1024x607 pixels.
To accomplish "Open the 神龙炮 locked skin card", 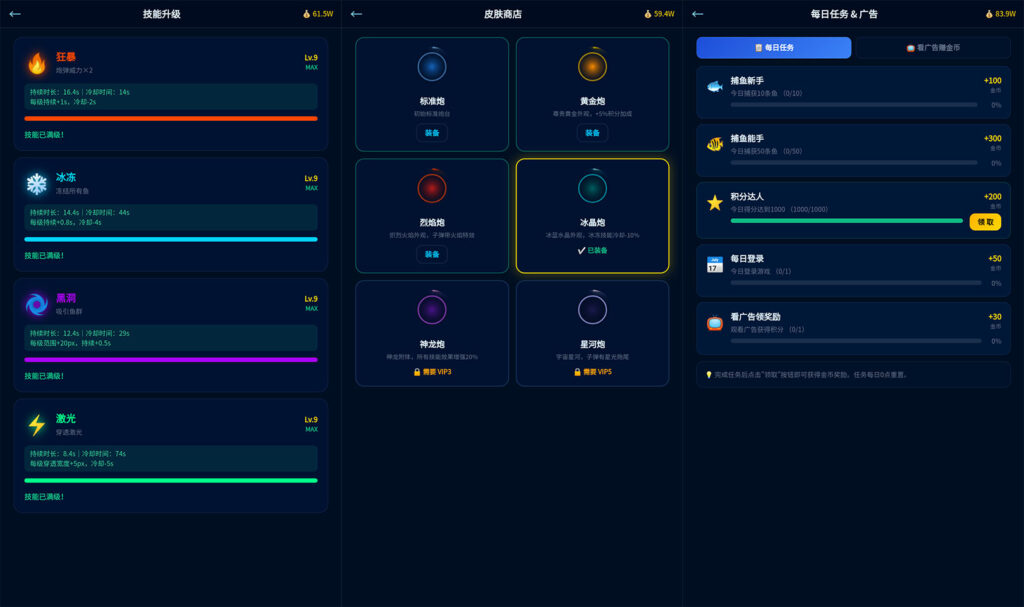I will (x=432, y=333).
